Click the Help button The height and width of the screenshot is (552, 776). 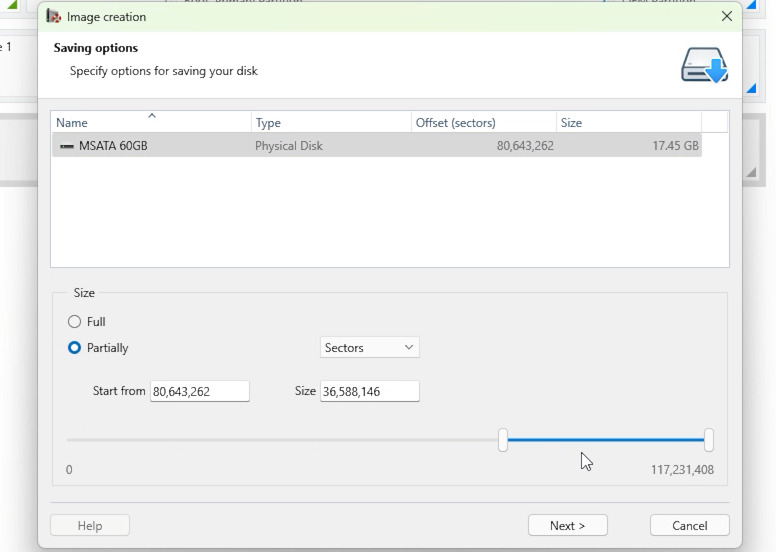90,525
